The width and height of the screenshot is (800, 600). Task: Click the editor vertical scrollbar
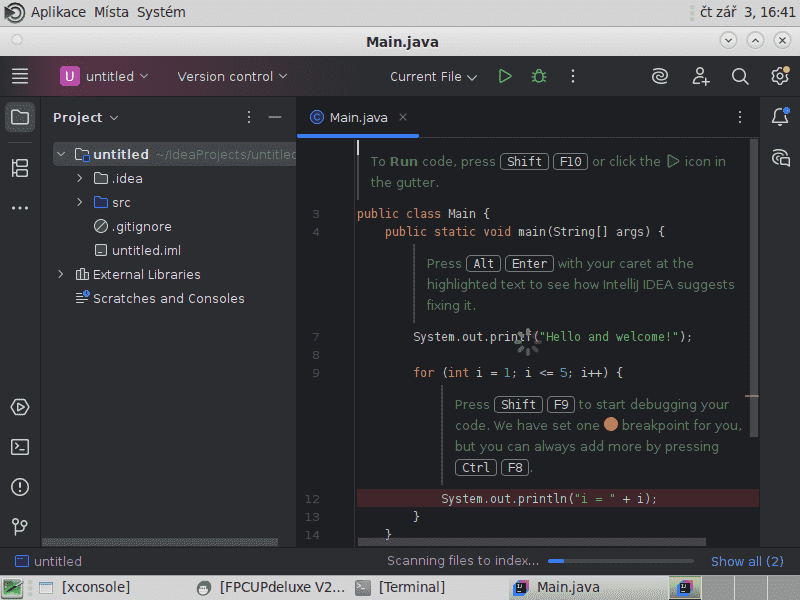[754, 288]
